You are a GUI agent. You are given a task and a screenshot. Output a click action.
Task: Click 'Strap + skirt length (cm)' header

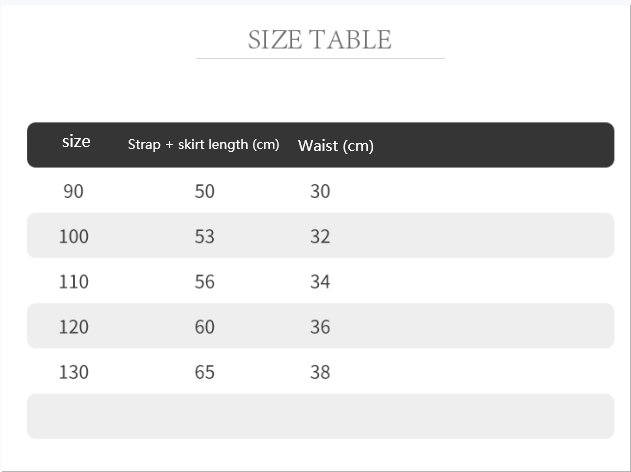point(203,145)
